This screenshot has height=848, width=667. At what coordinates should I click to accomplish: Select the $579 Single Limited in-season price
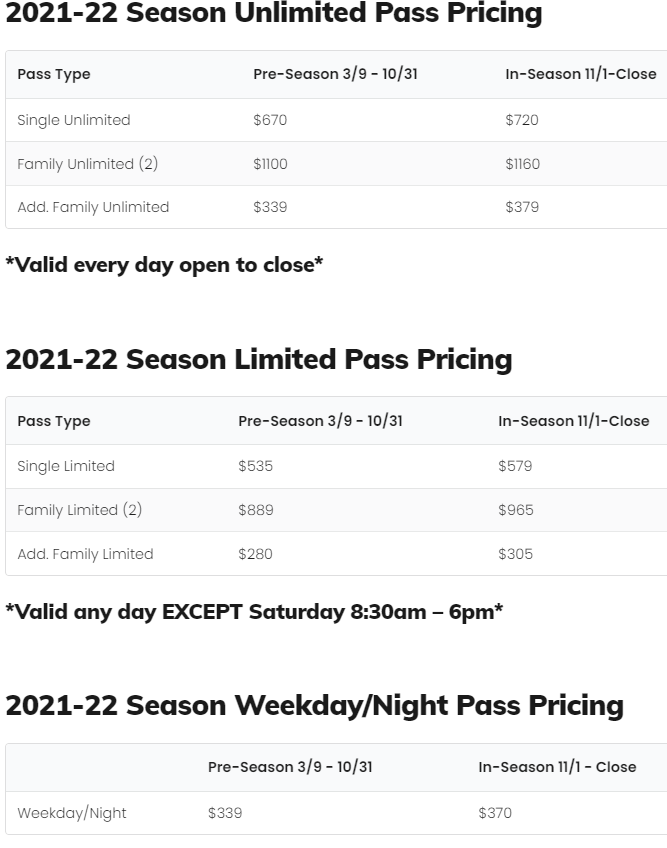515,466
